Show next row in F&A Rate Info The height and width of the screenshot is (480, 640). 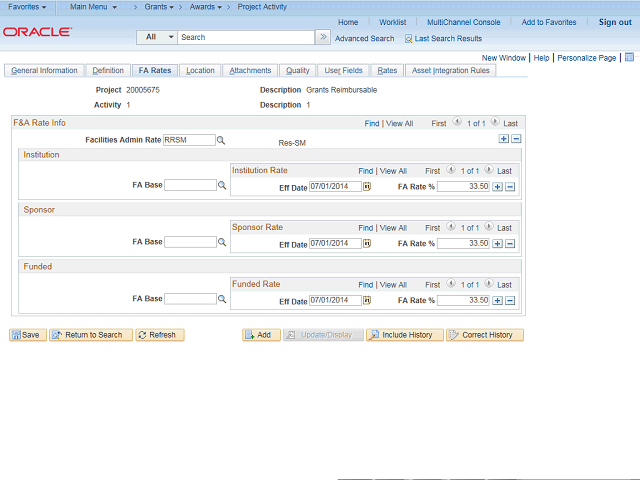(x=495, y=122)
